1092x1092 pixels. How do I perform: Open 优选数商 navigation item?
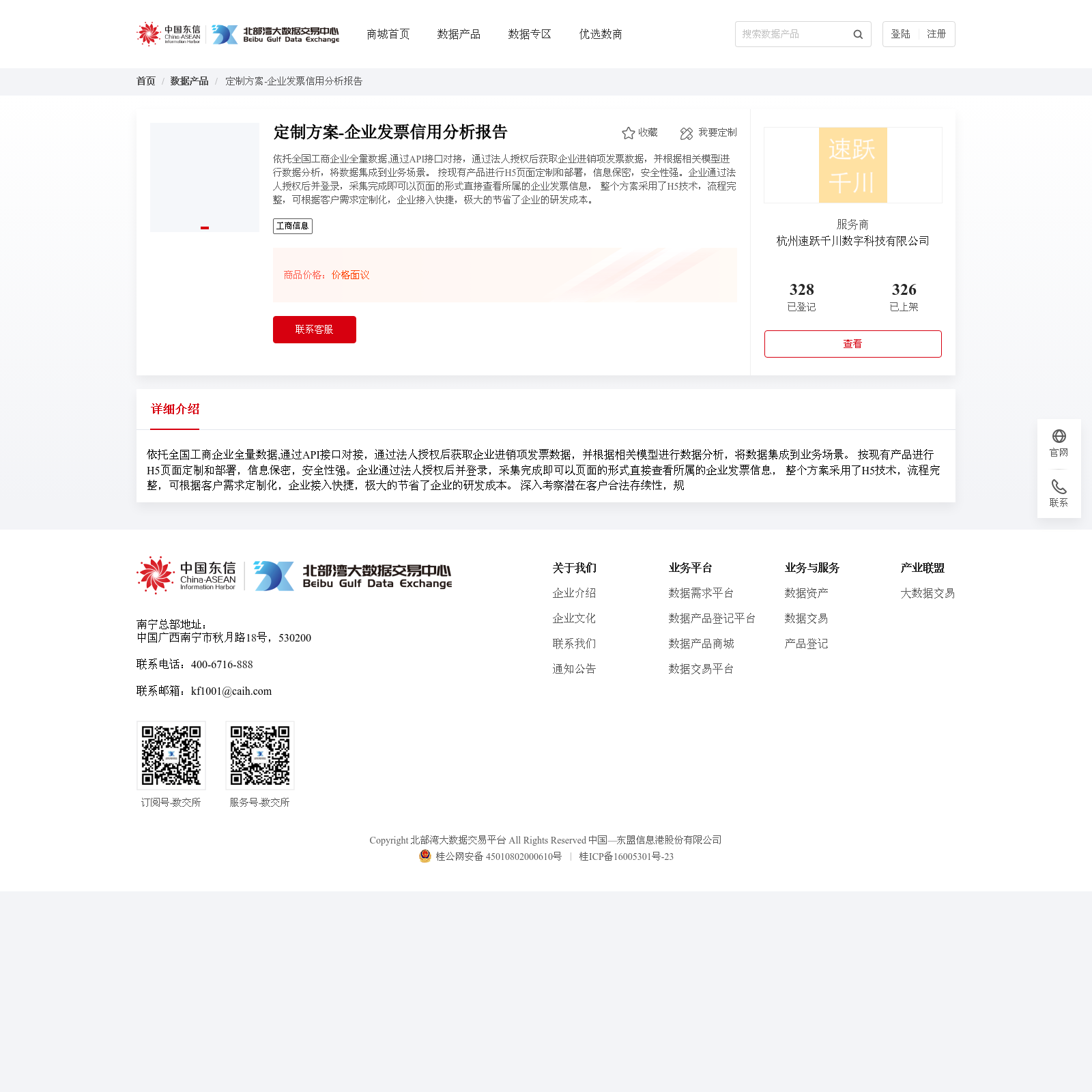(601, 34)
